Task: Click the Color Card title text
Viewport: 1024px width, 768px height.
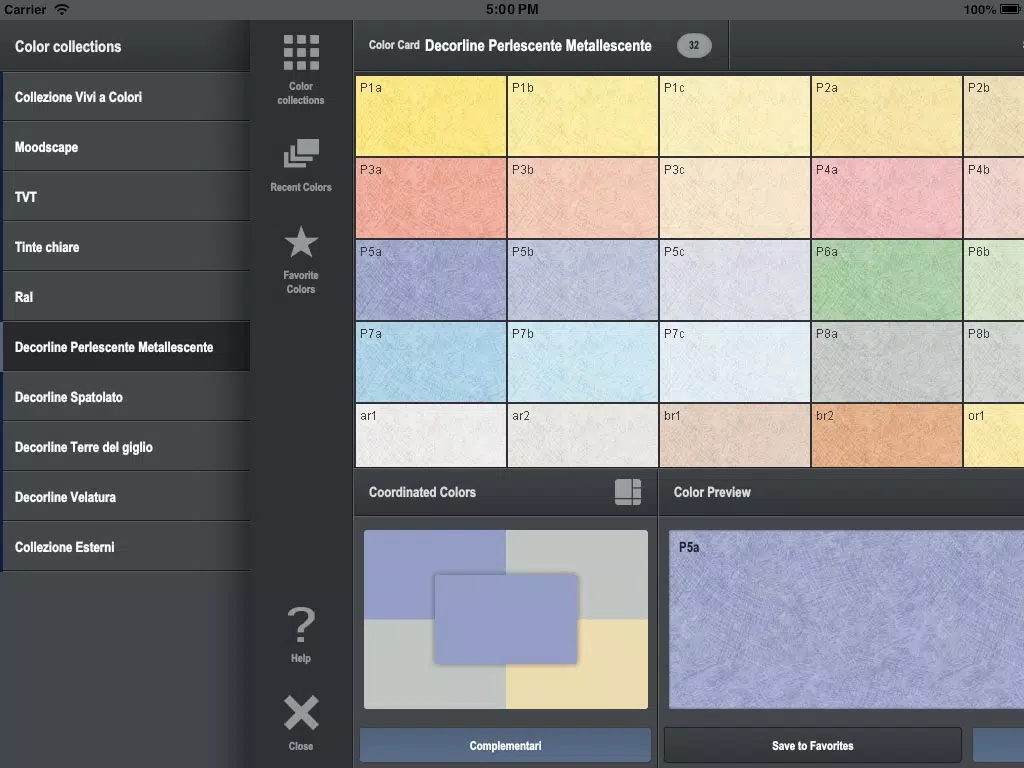Action: tap(510, 46)
